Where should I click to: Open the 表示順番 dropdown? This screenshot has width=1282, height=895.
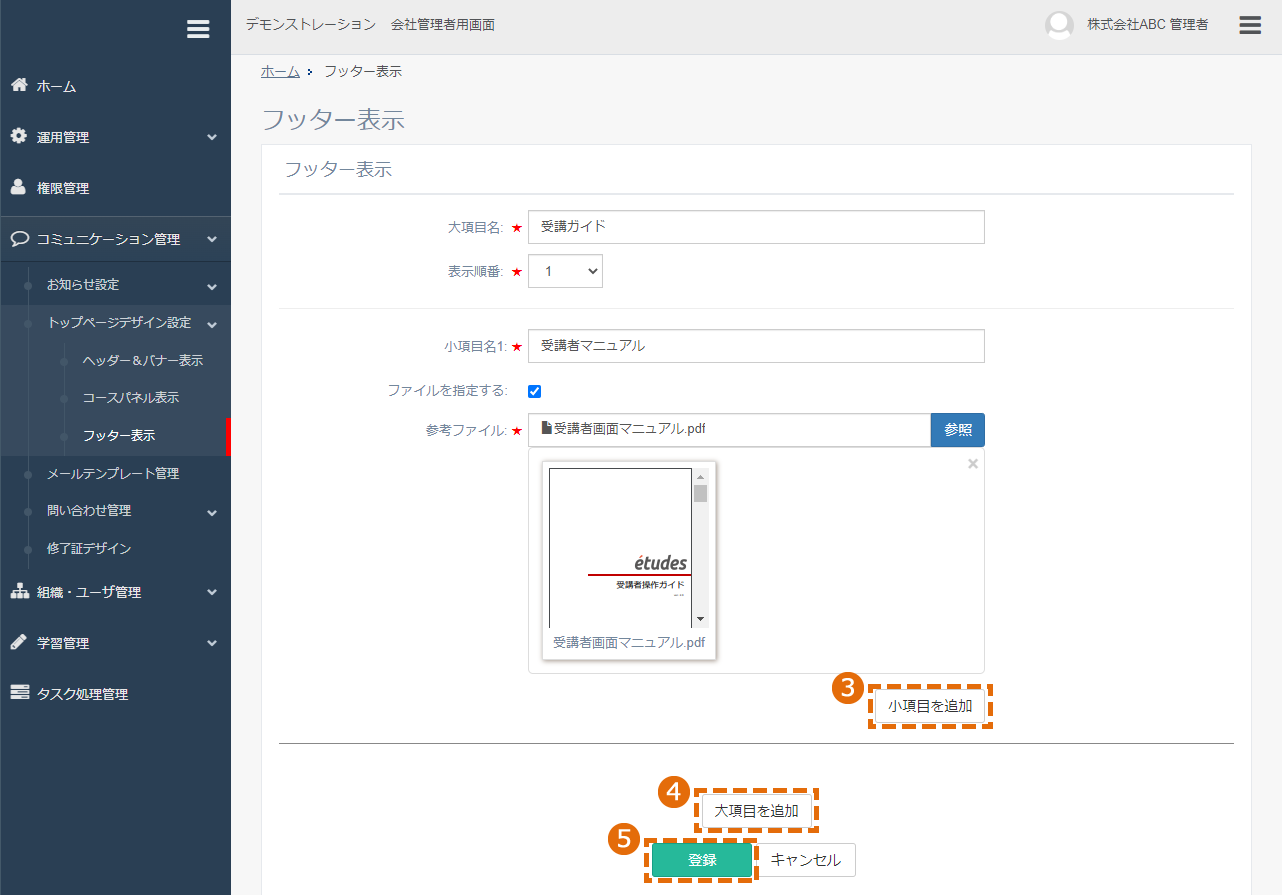(x=565, y=271)
